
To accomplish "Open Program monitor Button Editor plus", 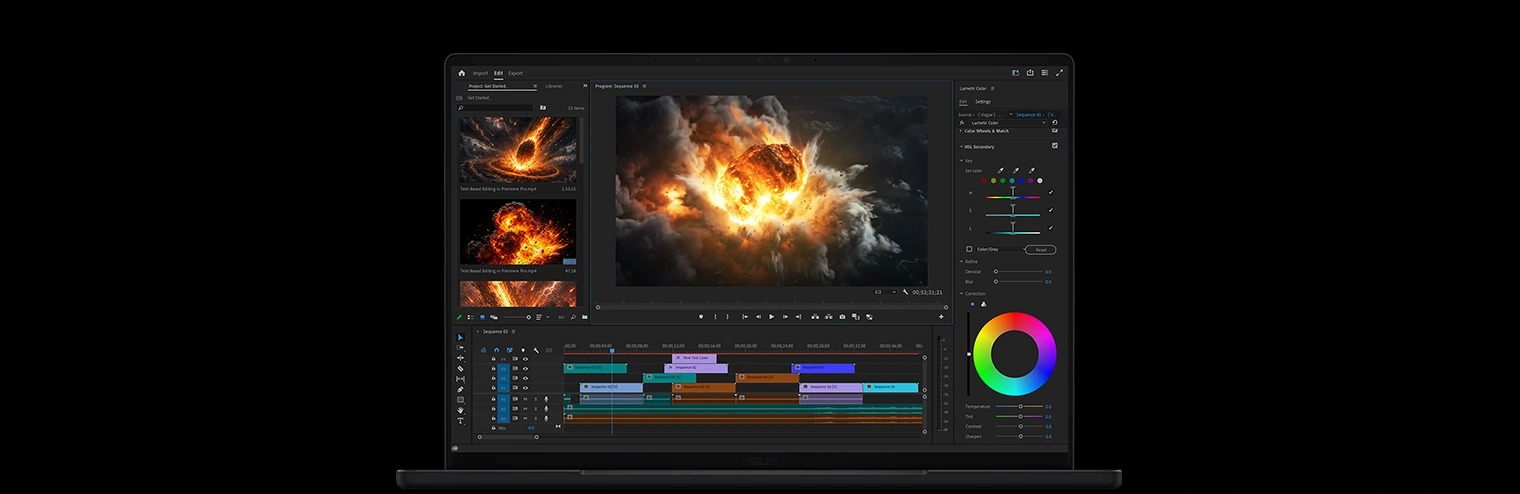I will [x=941, y=317].
